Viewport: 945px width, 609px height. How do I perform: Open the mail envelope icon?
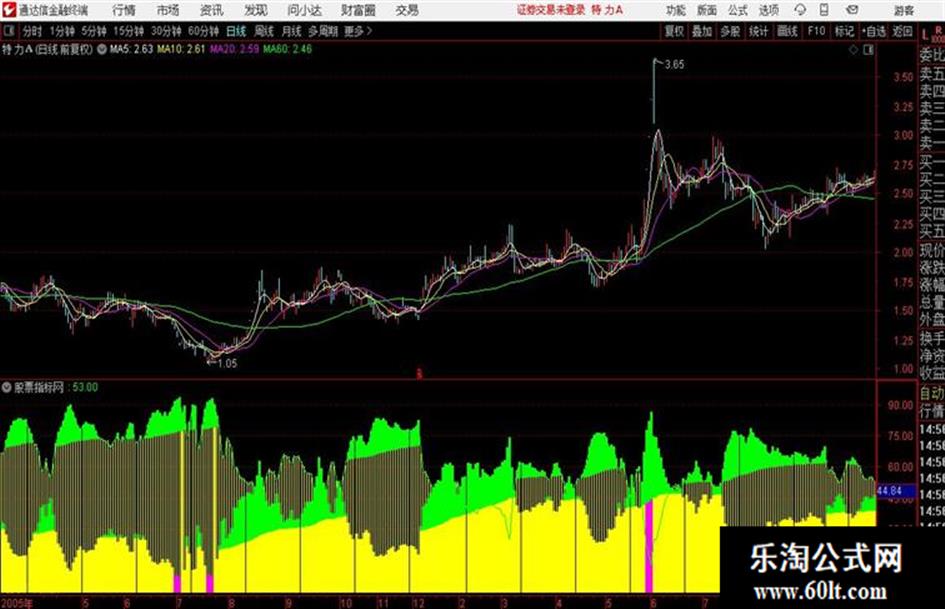point(852,10)
